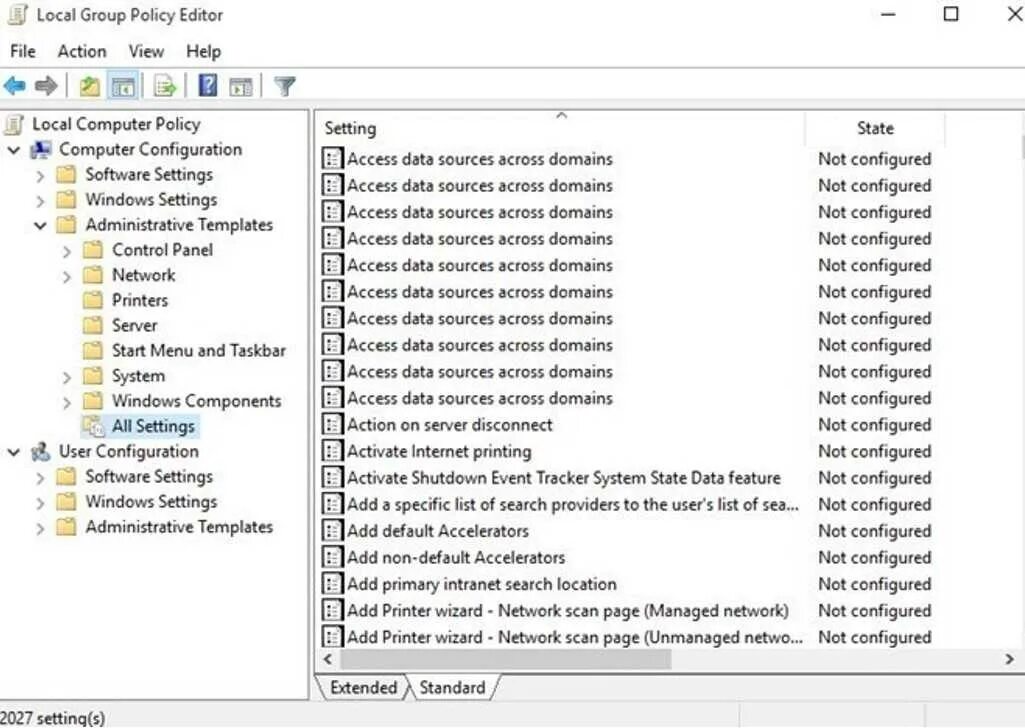Click the horizontal scrollbar right arrow
1025x728 pixels.
point(1009,659)
